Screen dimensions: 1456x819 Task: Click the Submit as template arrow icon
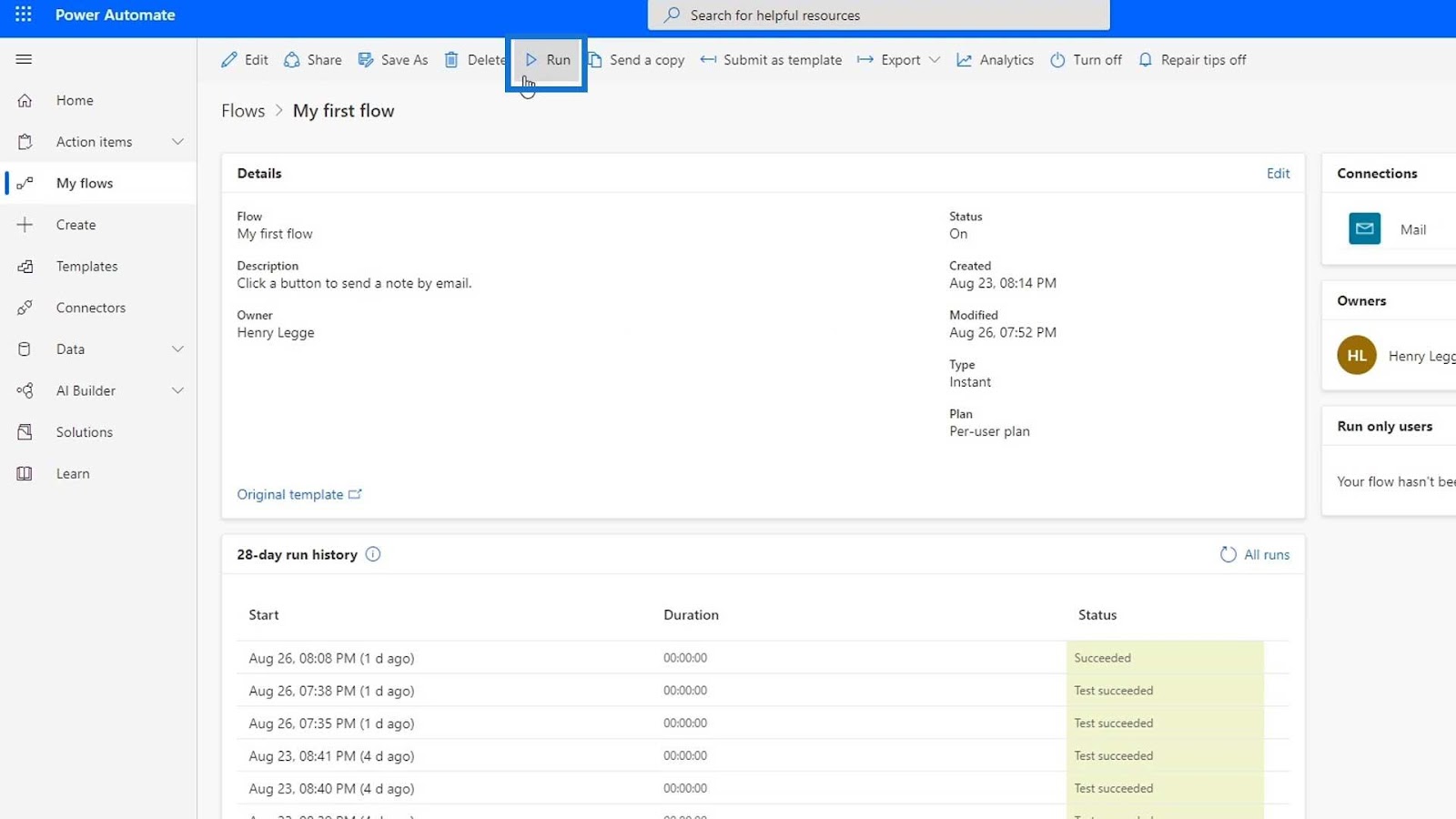coord(708,60)
